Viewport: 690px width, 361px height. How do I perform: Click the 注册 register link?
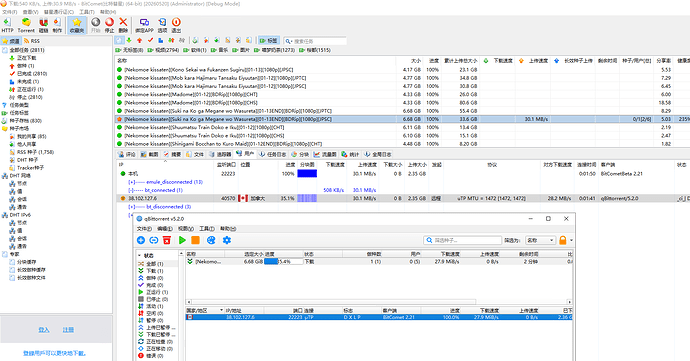pos(68,330)
